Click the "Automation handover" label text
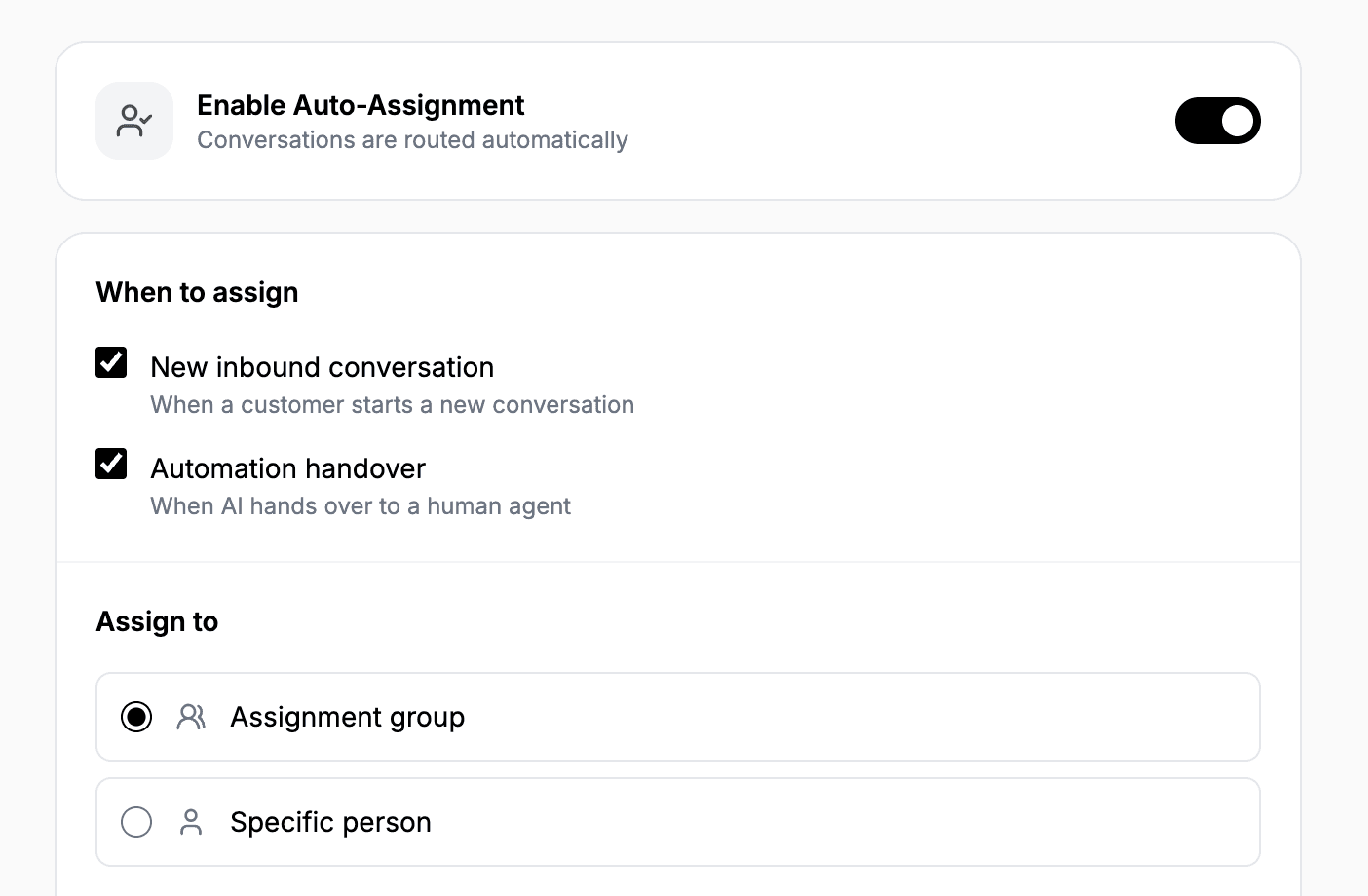1368x896 pixels. point(287,468)
